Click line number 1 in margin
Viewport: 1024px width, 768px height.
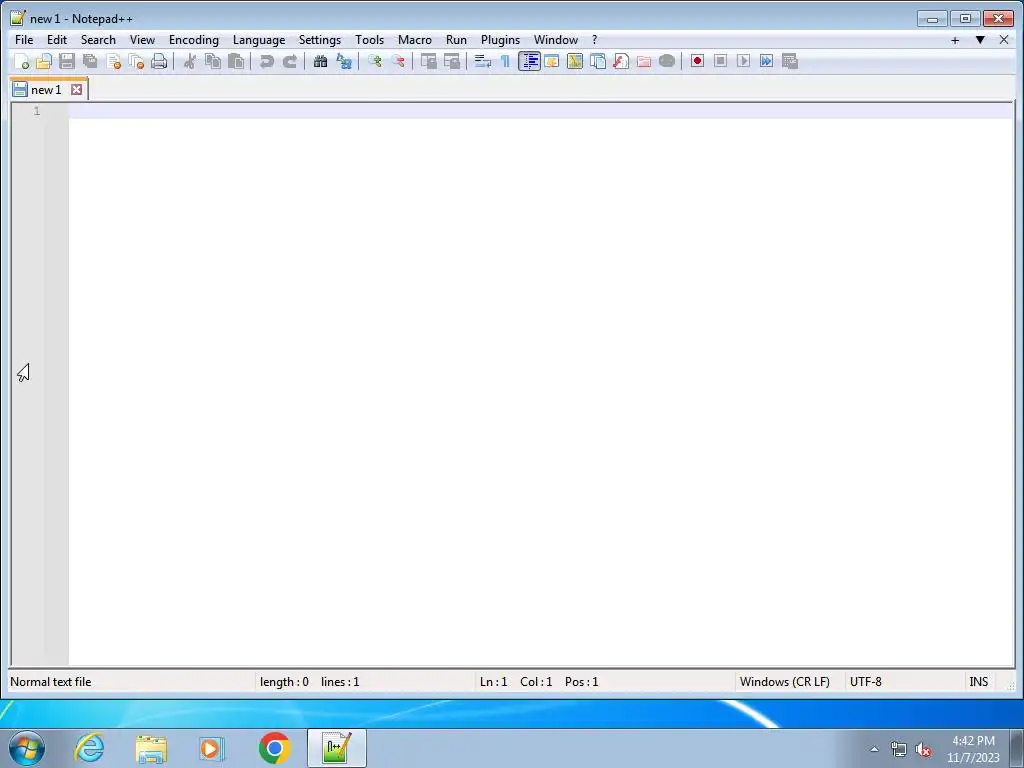point(37,111)
